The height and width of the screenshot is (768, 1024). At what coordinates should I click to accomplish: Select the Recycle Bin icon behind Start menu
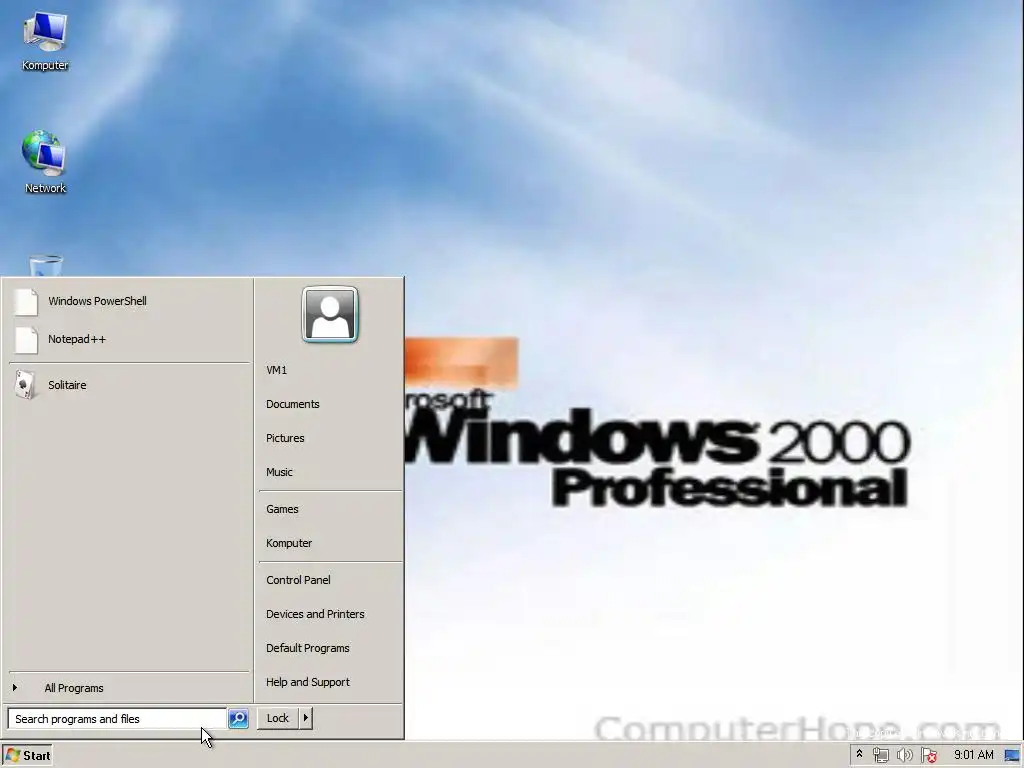tap(46, 266)
